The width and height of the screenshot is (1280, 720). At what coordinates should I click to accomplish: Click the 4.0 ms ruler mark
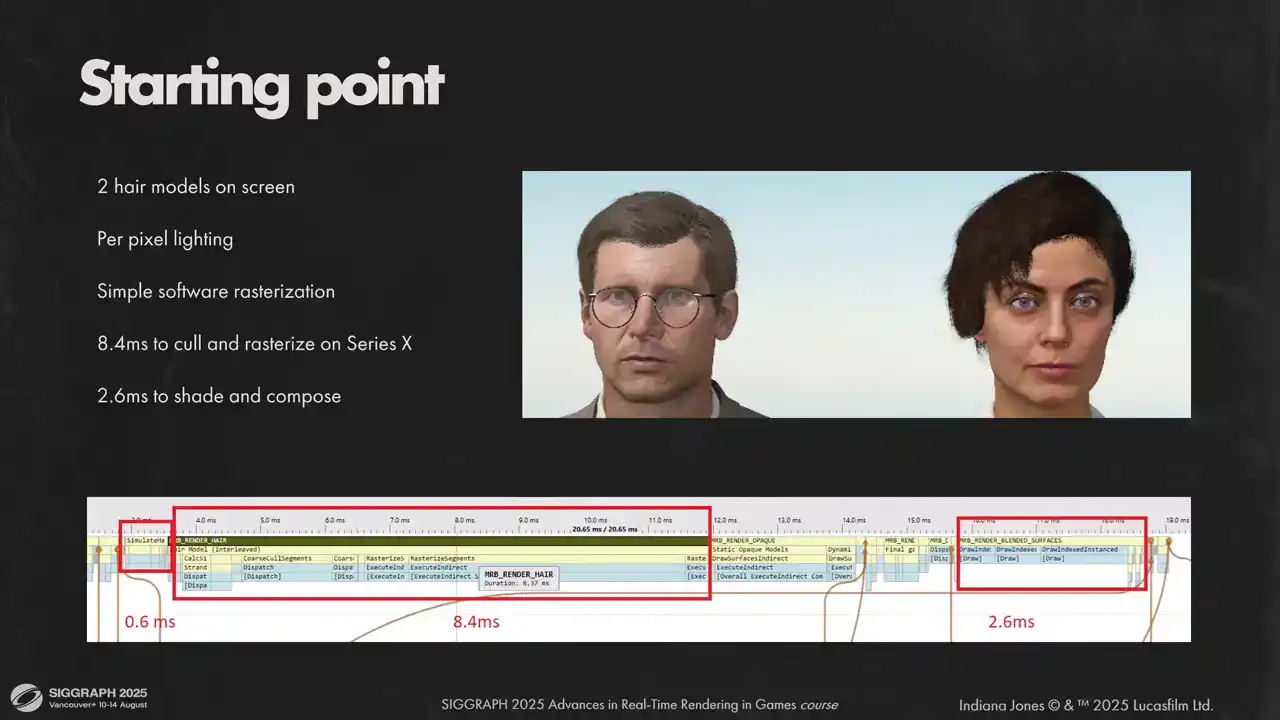click(206, 520)
